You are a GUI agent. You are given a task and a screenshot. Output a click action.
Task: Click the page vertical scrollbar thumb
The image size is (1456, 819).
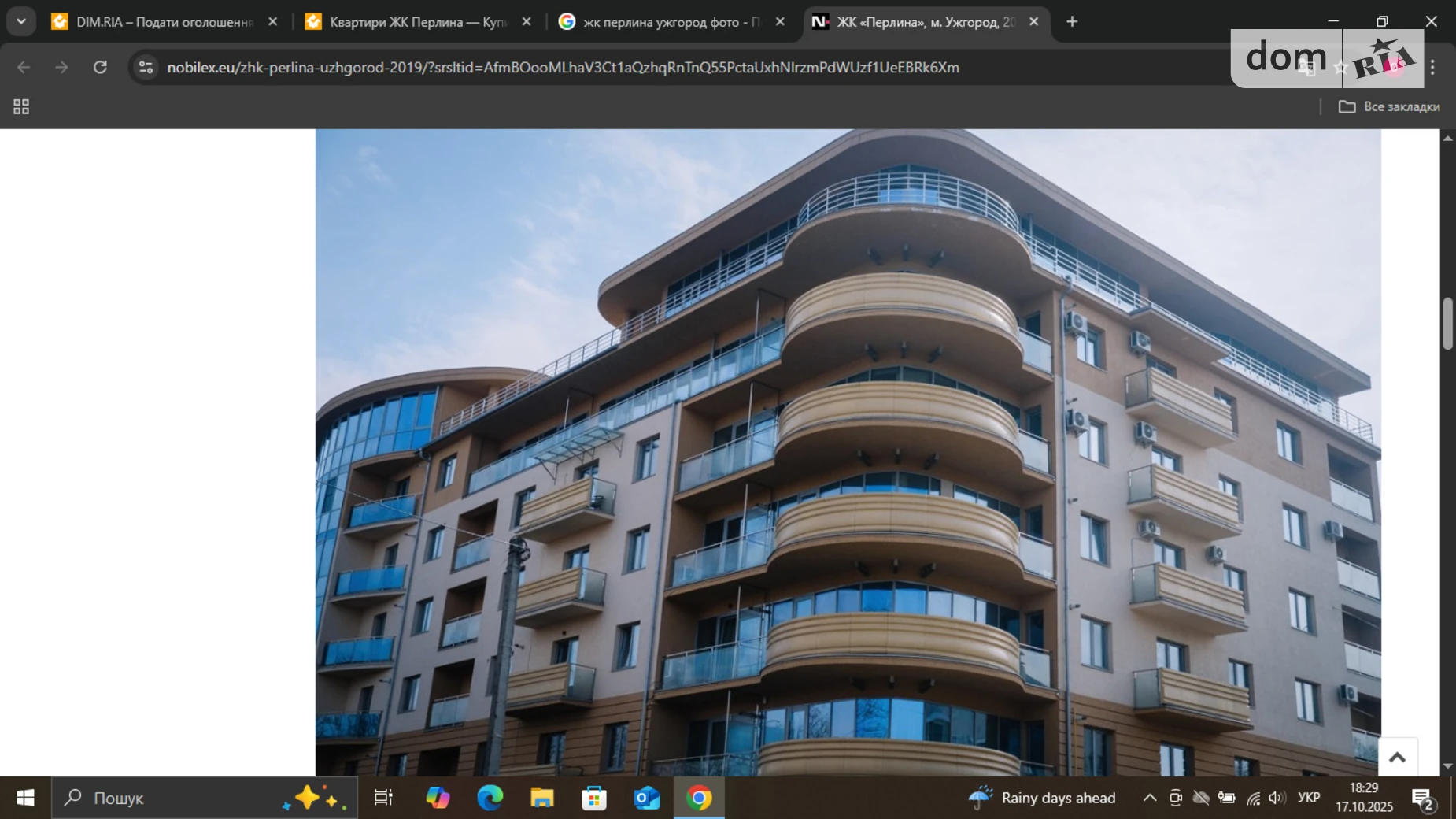[1447, 323]
